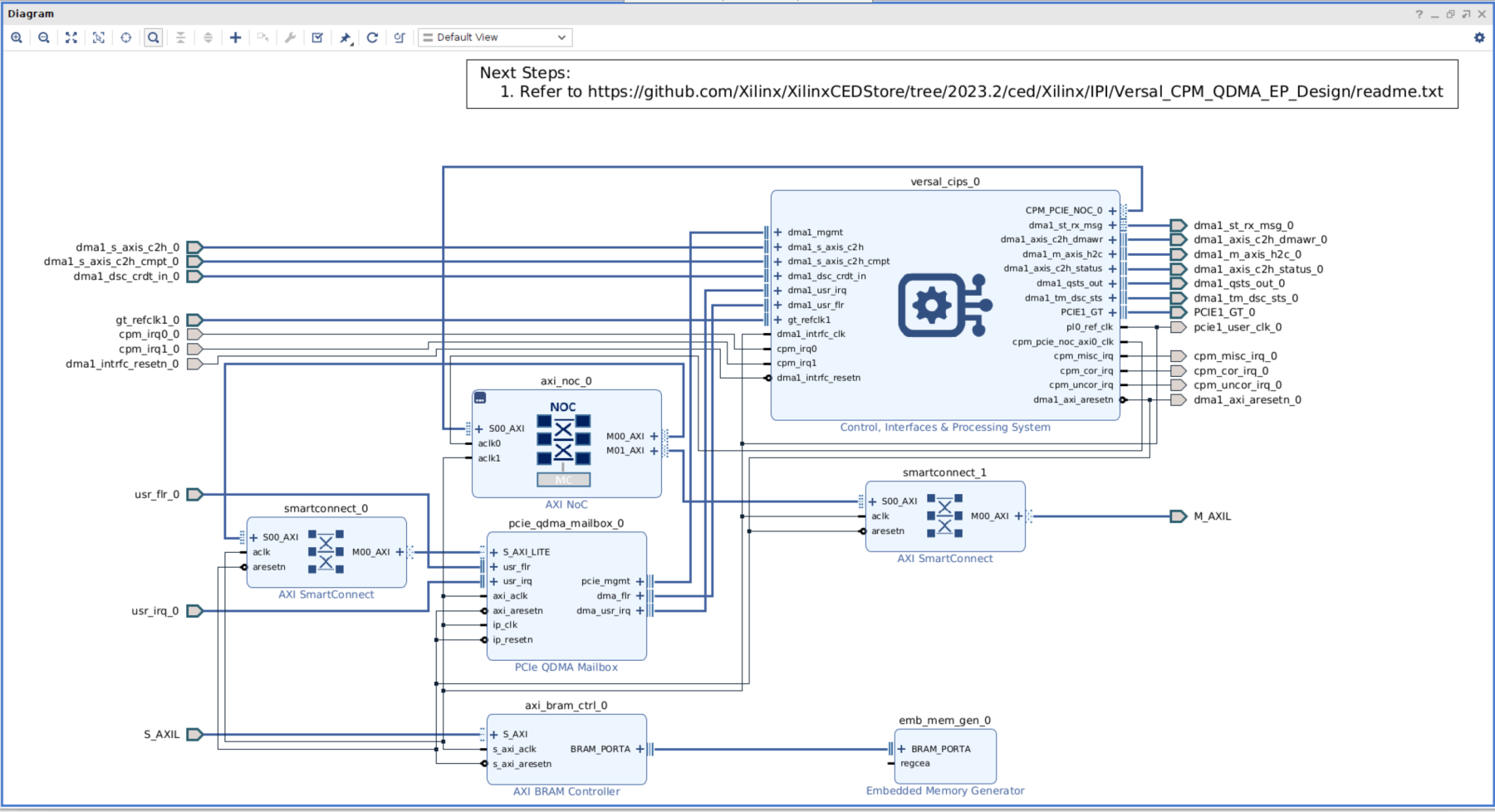The image size is (1495, 812).
Task: Click the Zoom Fit icon
Action: coord(71,37)
